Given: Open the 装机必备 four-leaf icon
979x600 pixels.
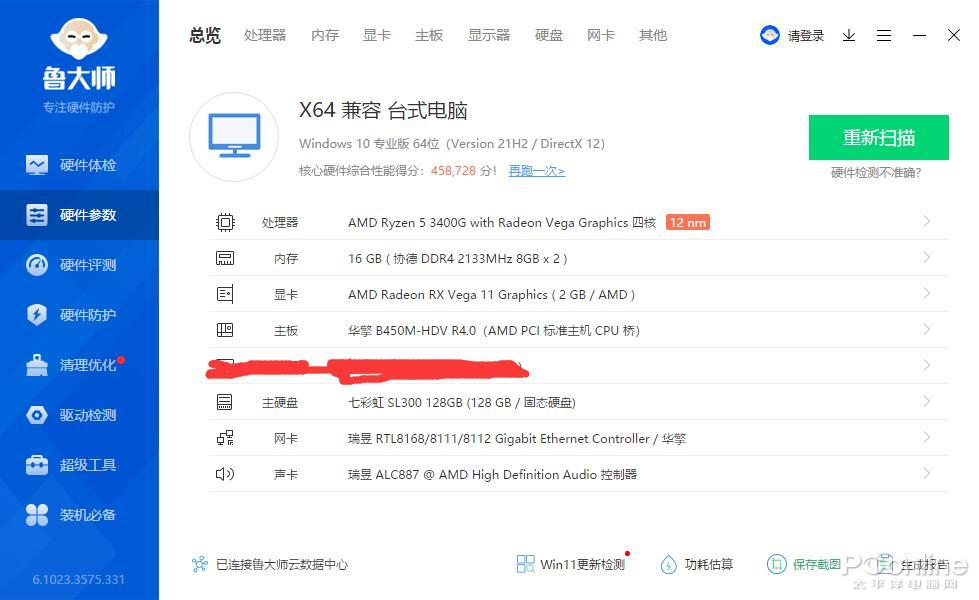Looking at the screenshot, I should (37, 514).
